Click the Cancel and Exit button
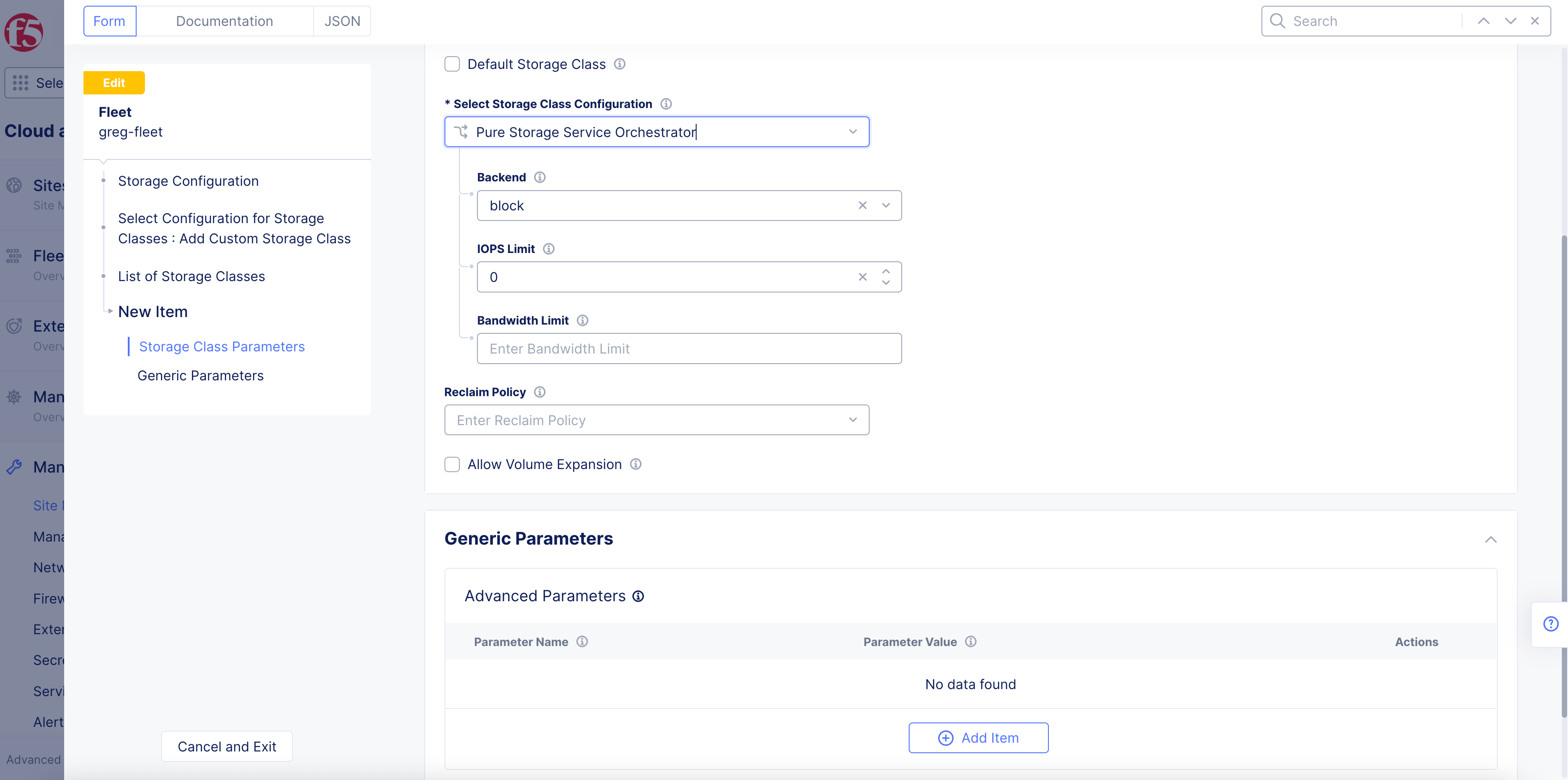Screen dimensions: 1568x780 (x=227, y=746)
